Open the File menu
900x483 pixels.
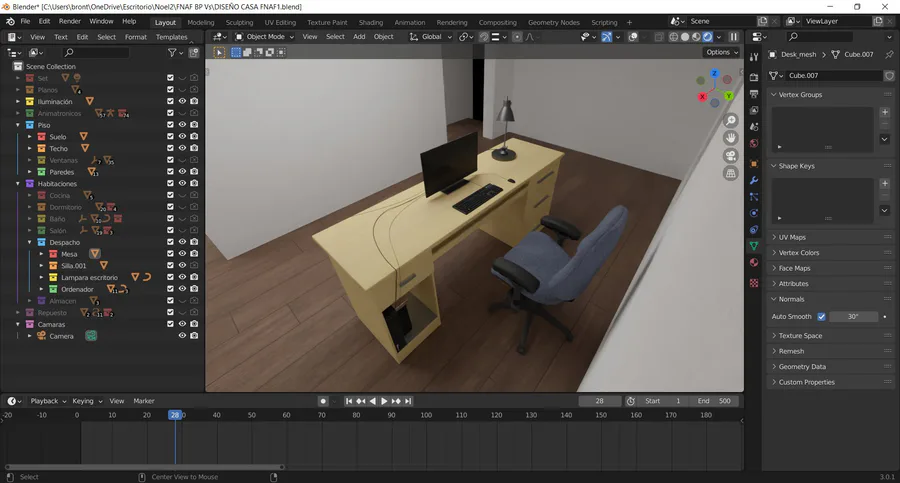25,21
